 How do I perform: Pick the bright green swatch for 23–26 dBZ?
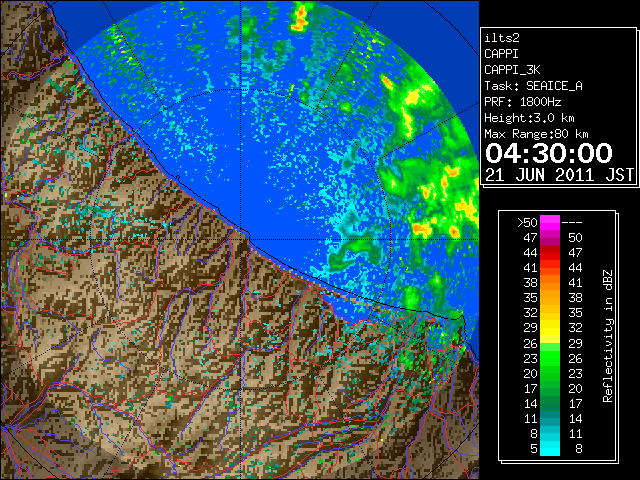[550, 358]
